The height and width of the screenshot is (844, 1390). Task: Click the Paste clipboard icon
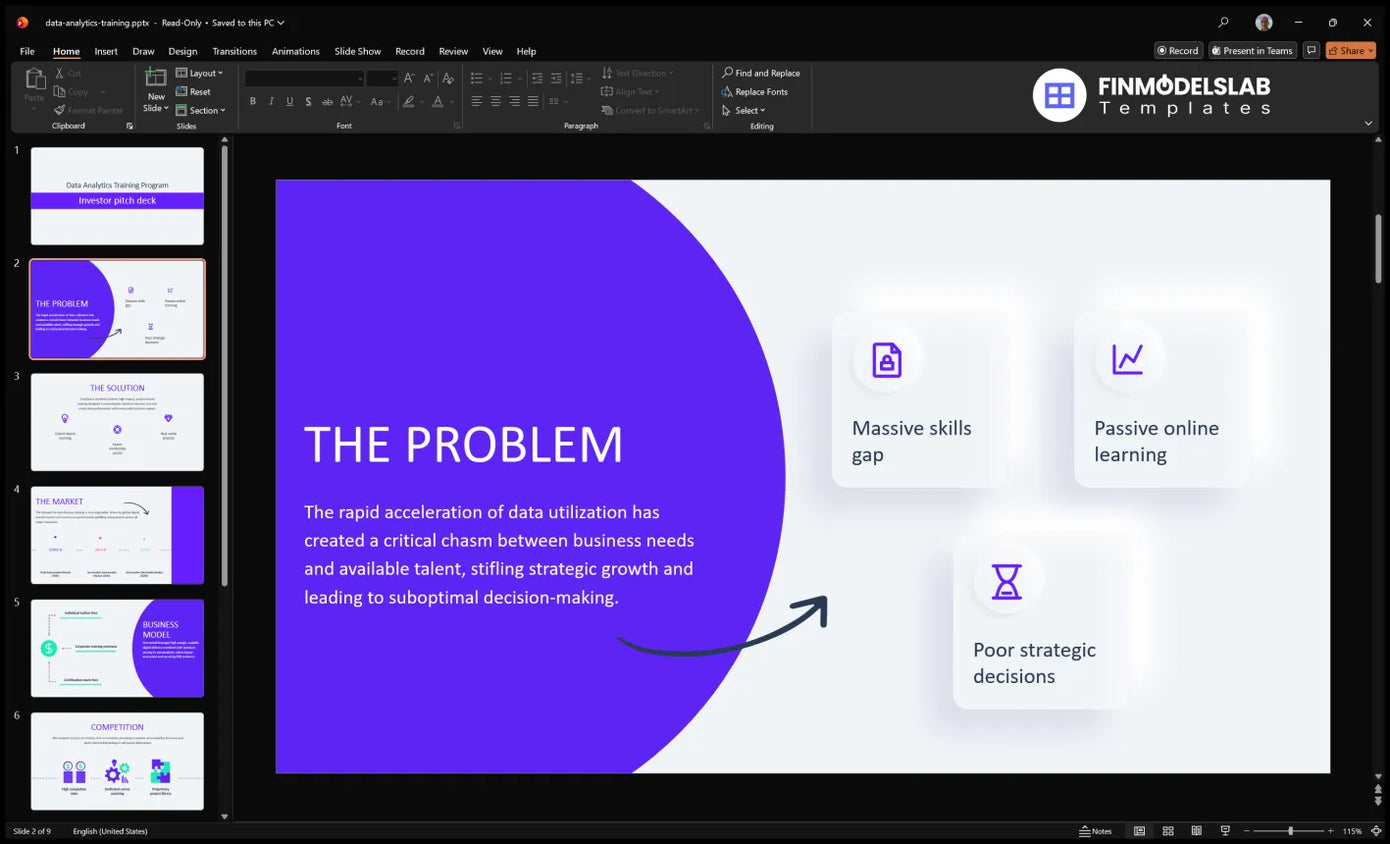tap(35, 79)
